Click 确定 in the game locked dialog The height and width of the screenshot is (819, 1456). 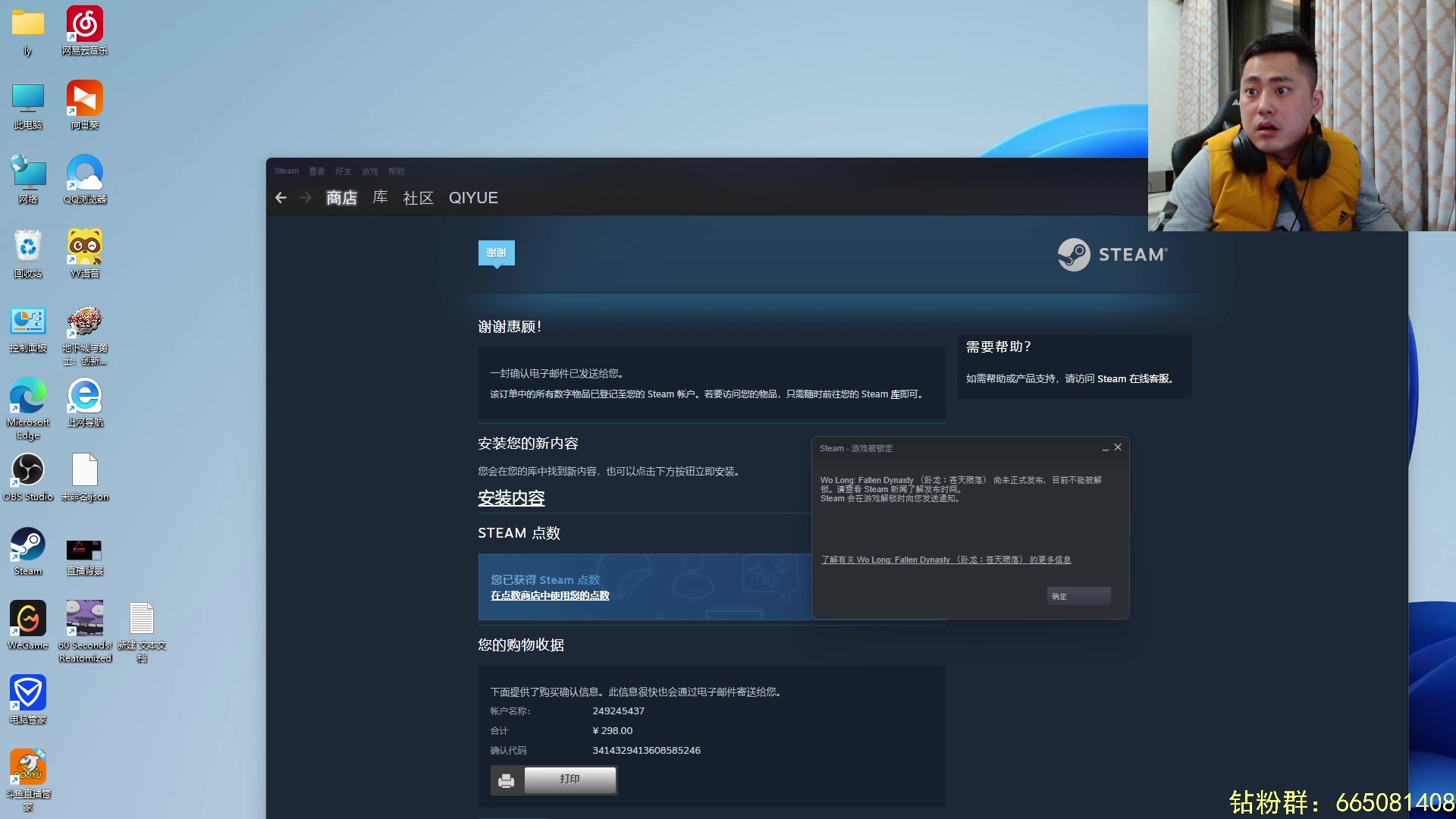coord(1078,596)
